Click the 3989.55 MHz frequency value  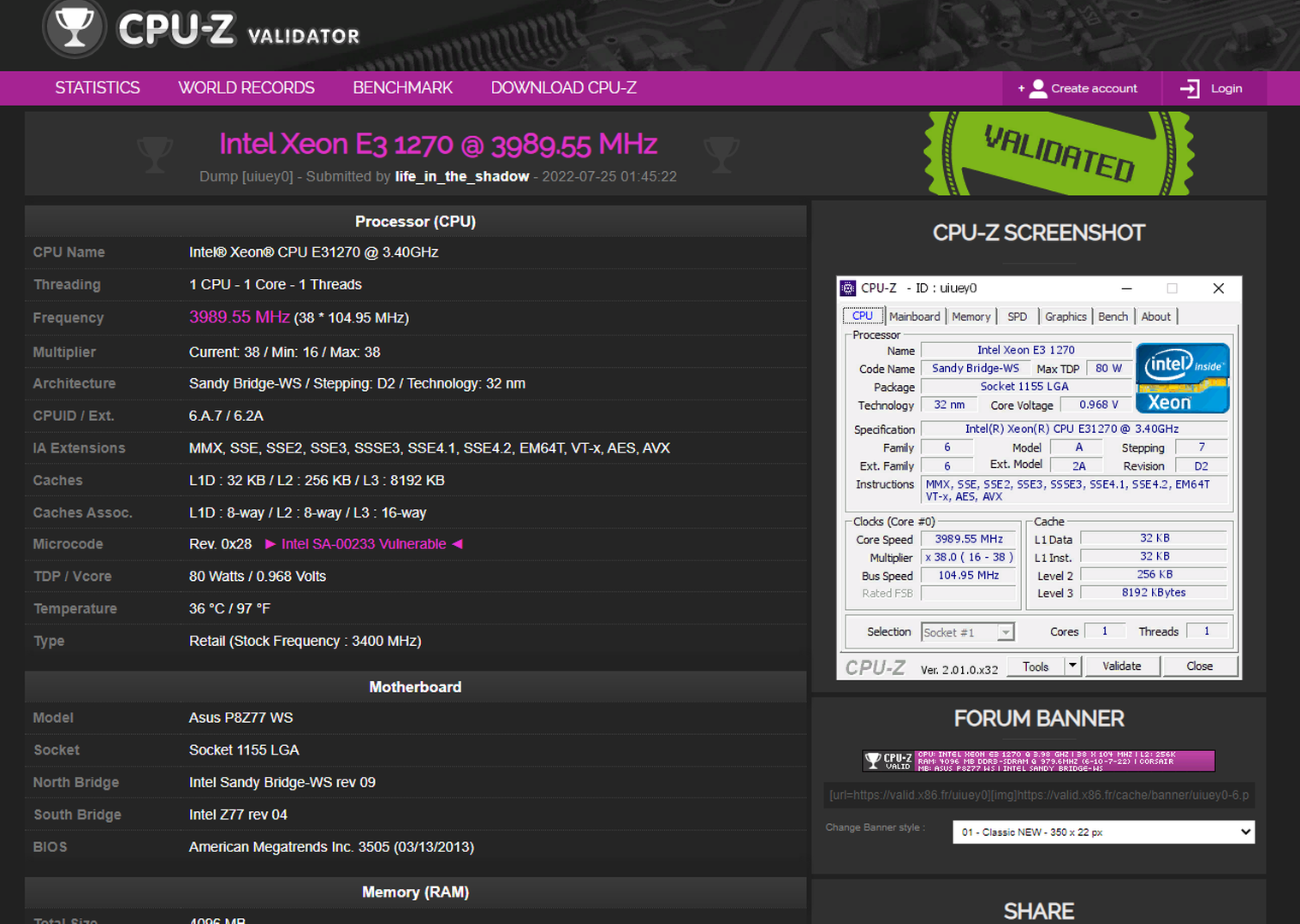tap(239, 317)
